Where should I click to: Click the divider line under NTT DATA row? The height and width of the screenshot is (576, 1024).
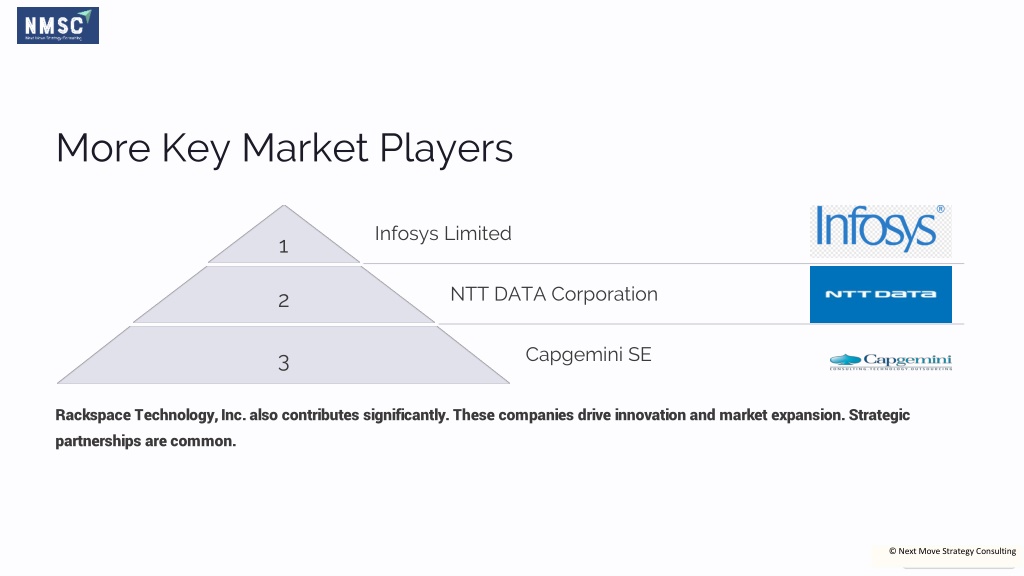point(700,324)
